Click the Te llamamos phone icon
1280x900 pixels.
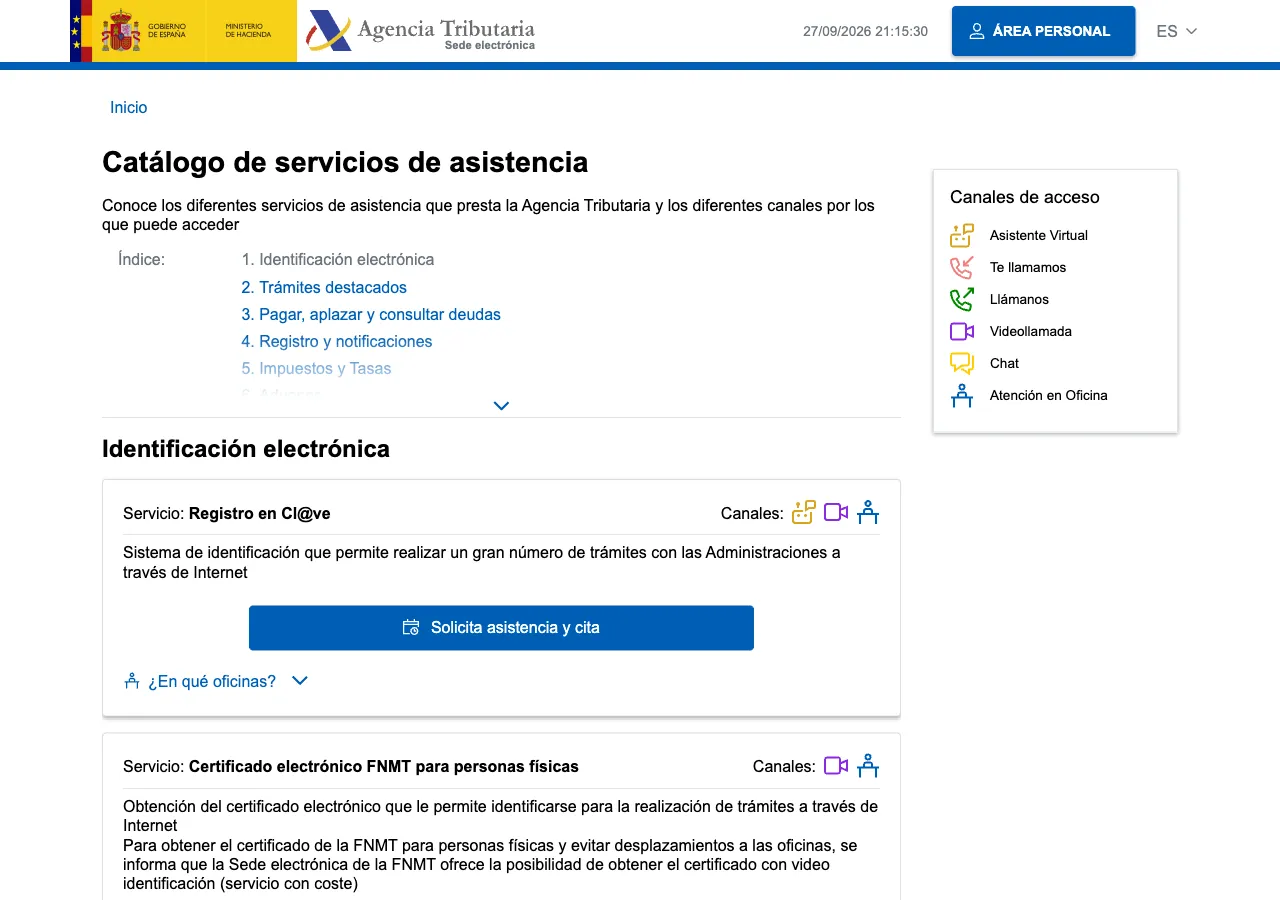tap(961, 268)
